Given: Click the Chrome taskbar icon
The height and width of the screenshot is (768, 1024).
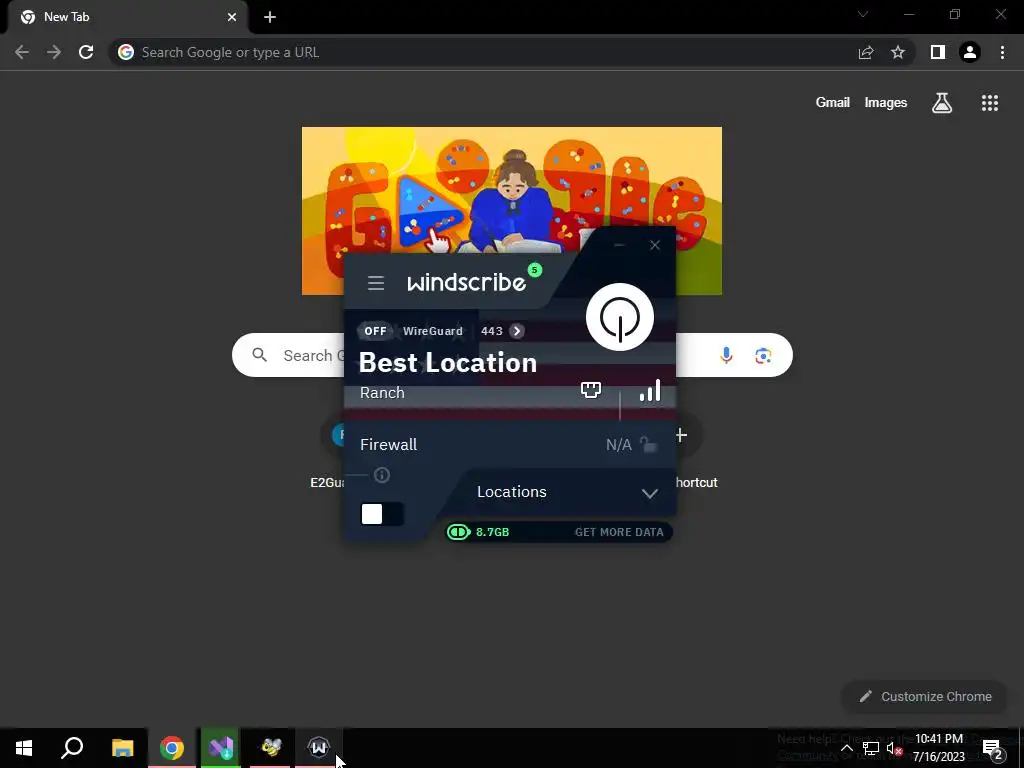Looking at the screenshot, I should 172,748.
